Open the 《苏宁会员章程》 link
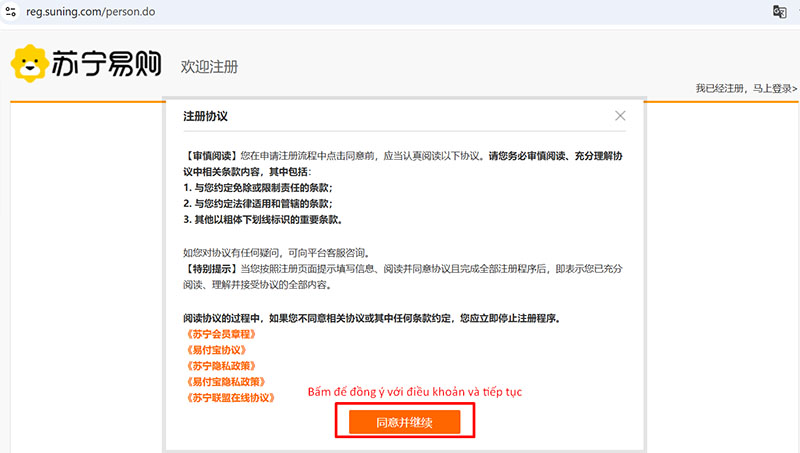Image resolution: width=800 pixels, height=453 pixels. pos(221,334)
